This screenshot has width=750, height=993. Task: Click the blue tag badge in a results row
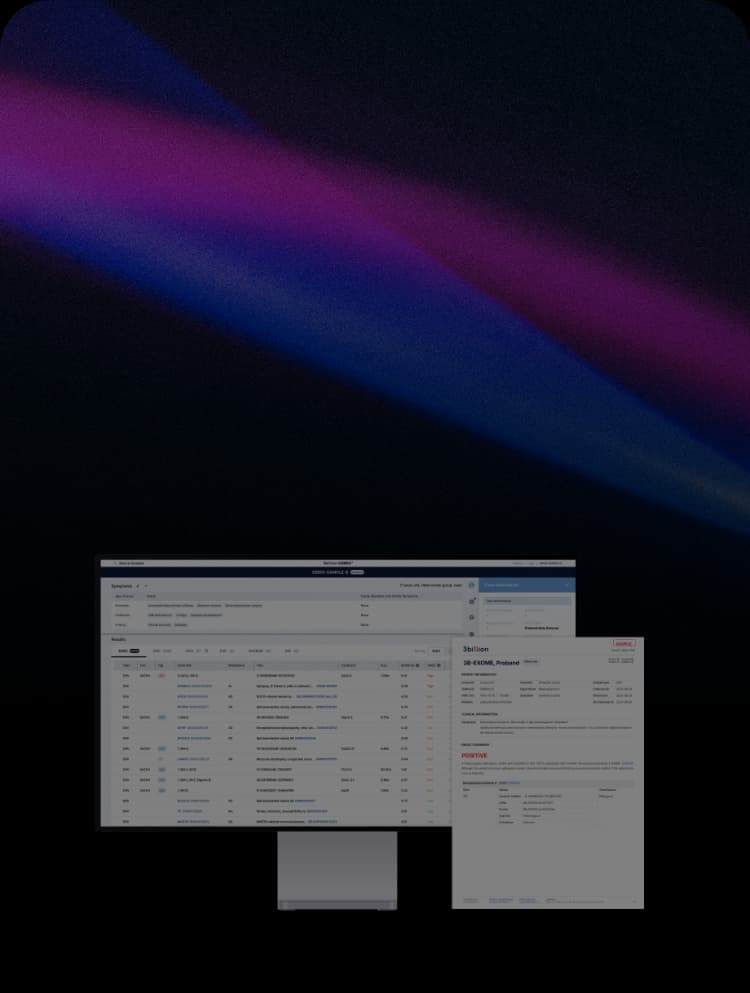coord(161,717)
